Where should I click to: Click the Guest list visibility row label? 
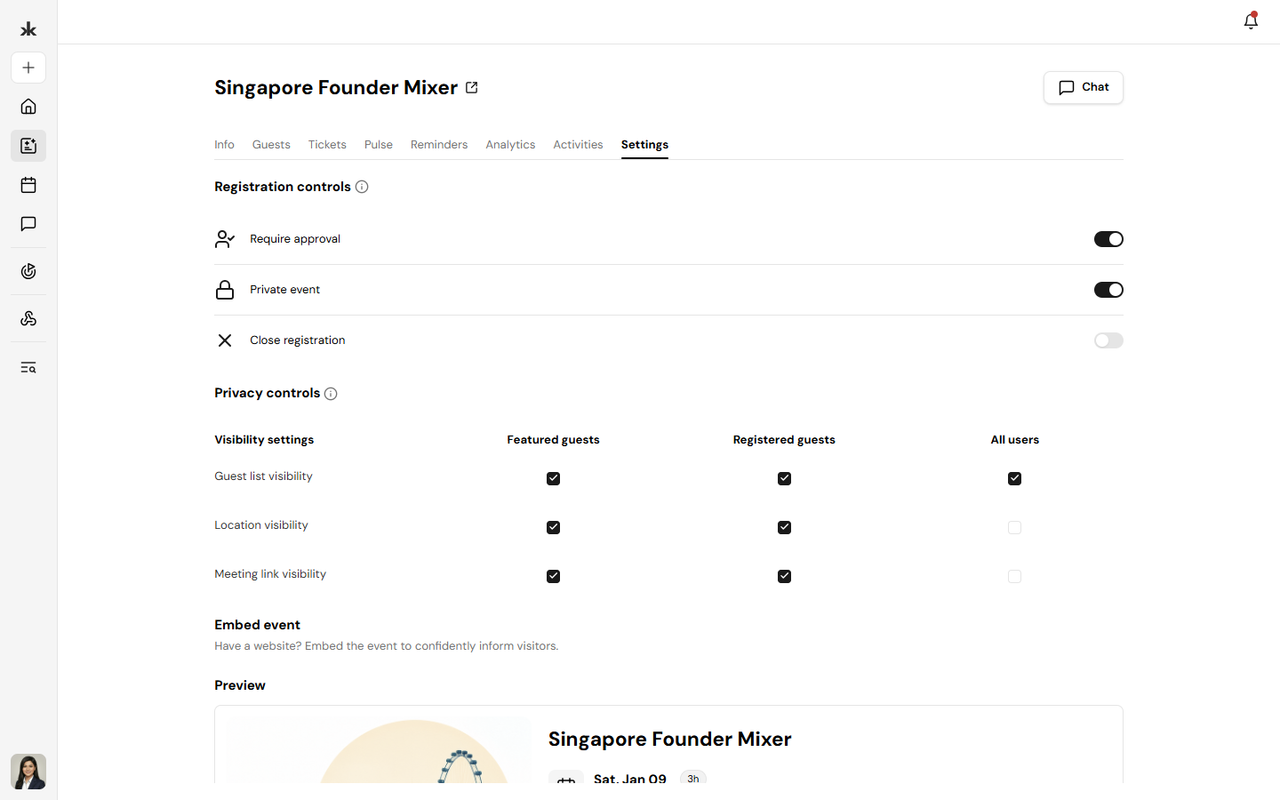pyautogui.click(x=263, y=477)
